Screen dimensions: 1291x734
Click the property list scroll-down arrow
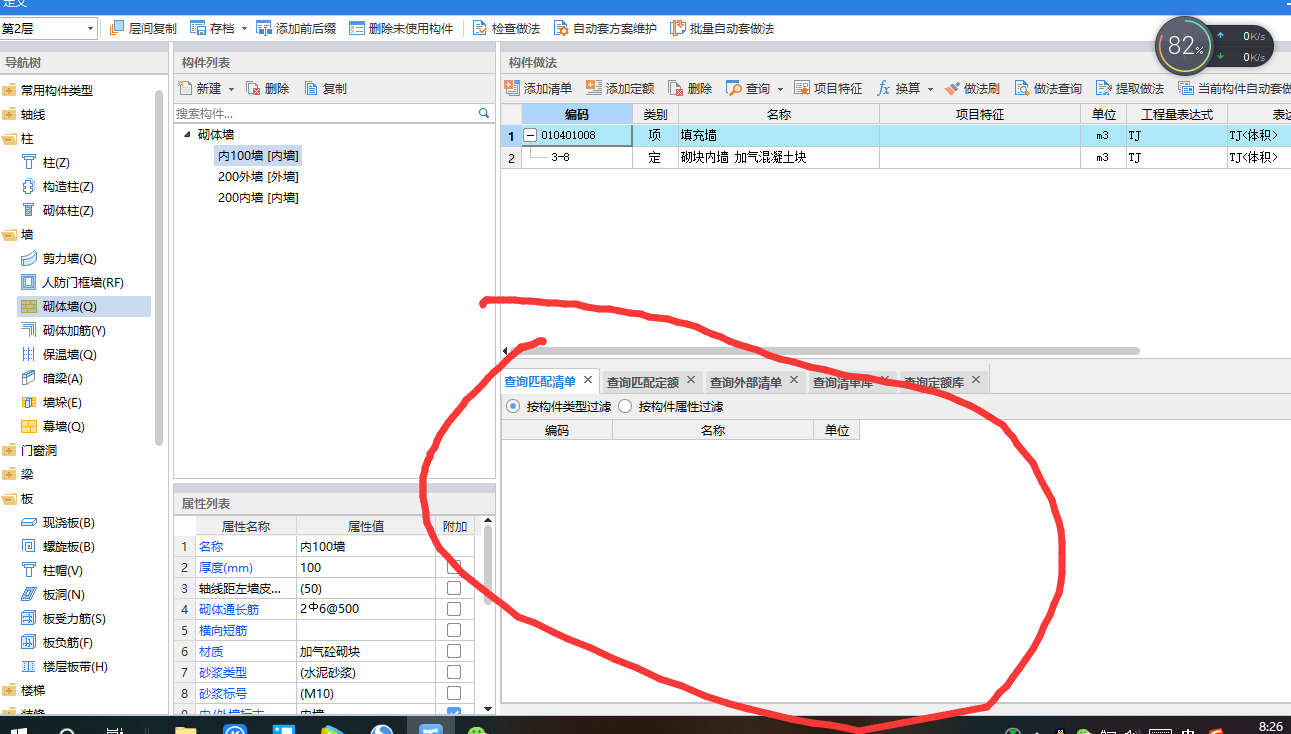488,708
